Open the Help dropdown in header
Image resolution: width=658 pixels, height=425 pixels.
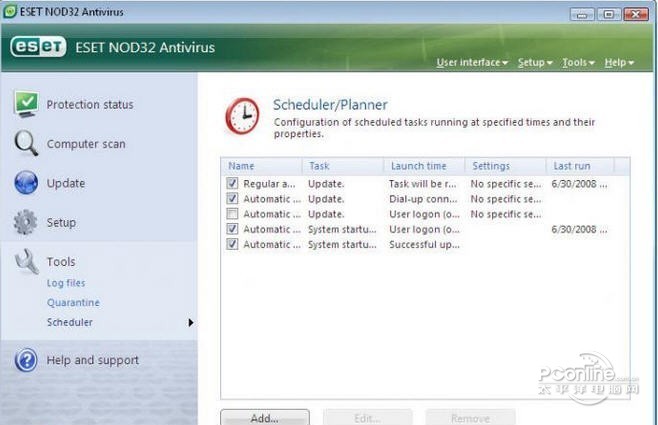pyautogui.click(x=619, y=63)
